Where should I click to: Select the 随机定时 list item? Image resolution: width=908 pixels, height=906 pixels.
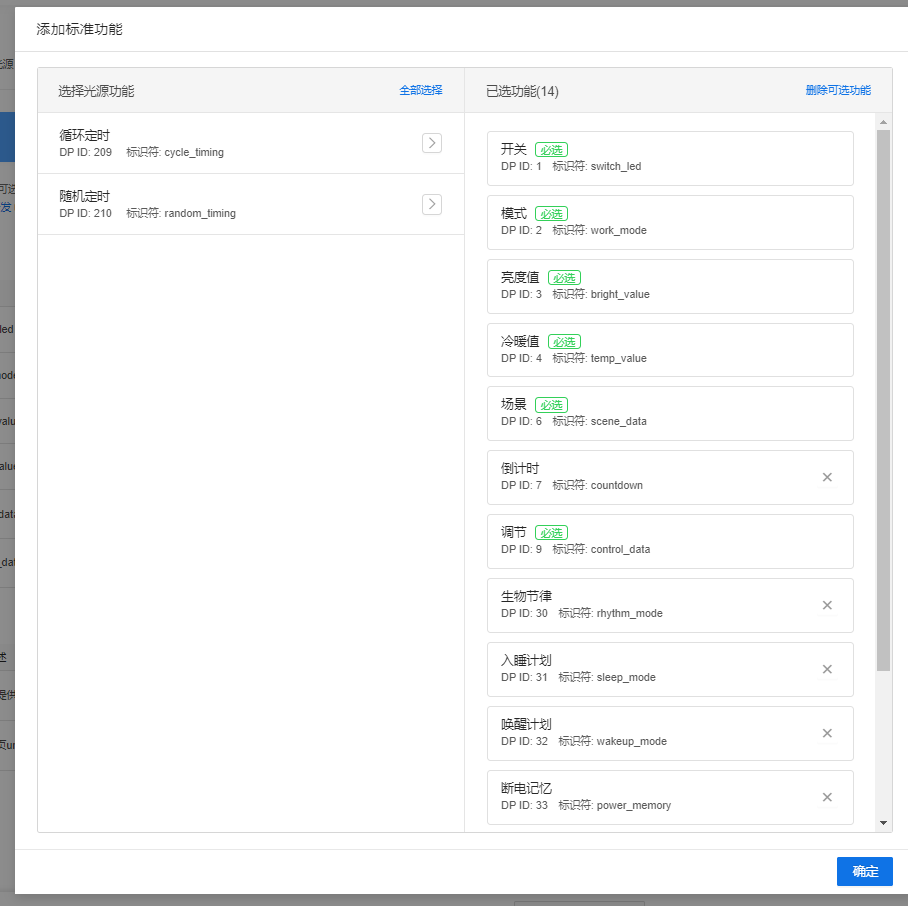tap(230, 204)
